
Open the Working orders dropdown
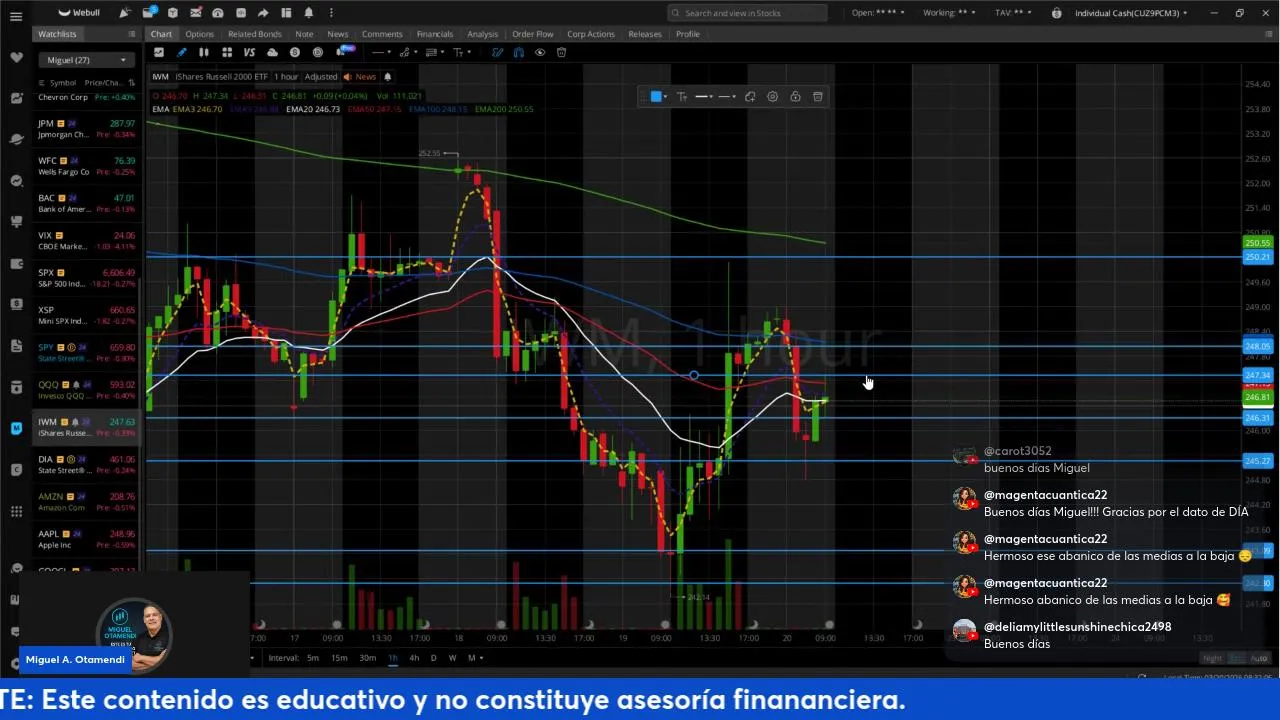click(x=950, y=13)
